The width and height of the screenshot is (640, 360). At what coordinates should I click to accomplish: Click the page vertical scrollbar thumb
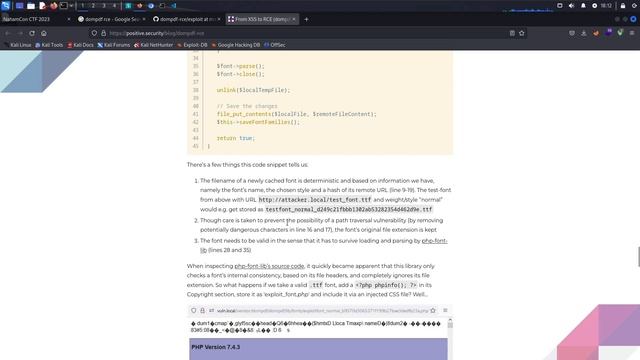638,257
